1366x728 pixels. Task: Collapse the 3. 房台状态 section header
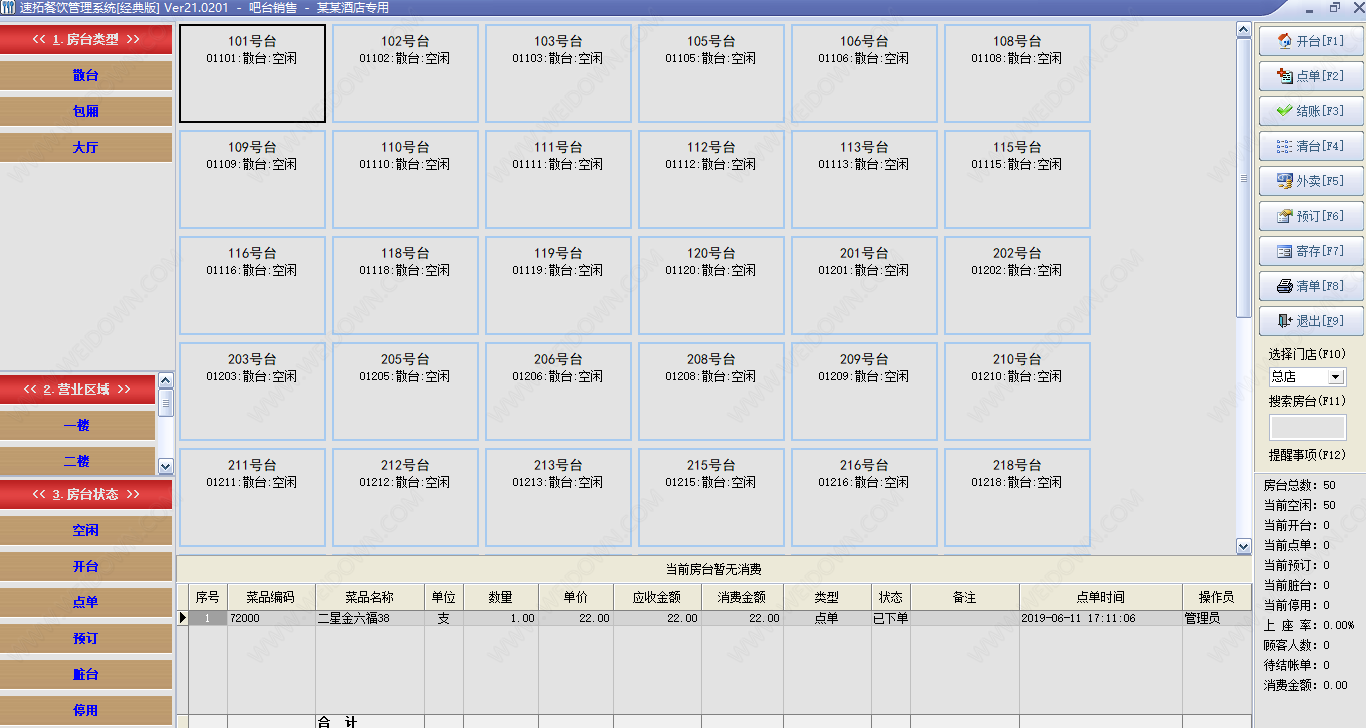(86, 494)
